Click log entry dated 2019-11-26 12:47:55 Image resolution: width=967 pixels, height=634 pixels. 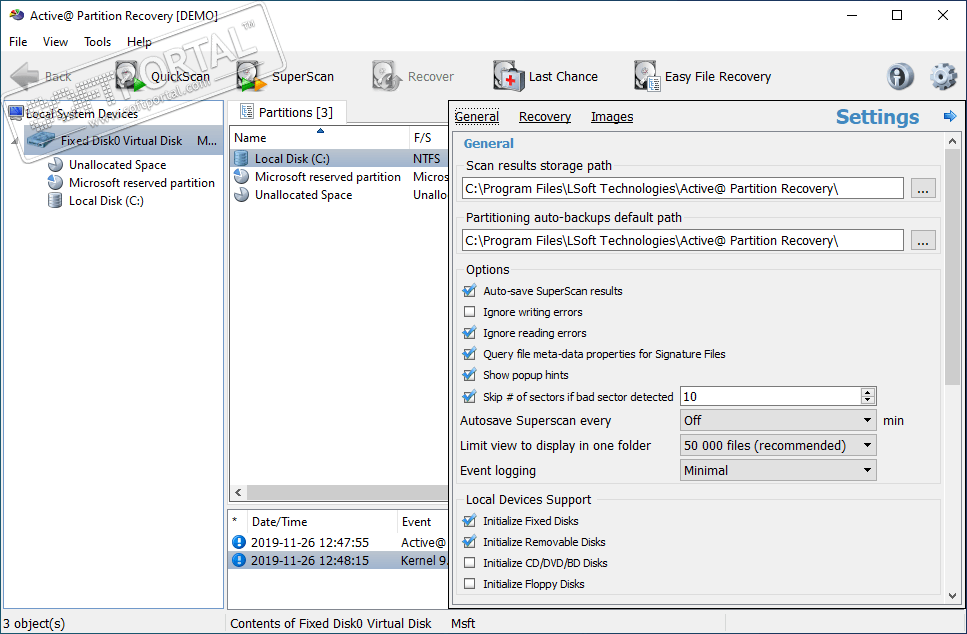pyautogui.click(x=338, y=542)
